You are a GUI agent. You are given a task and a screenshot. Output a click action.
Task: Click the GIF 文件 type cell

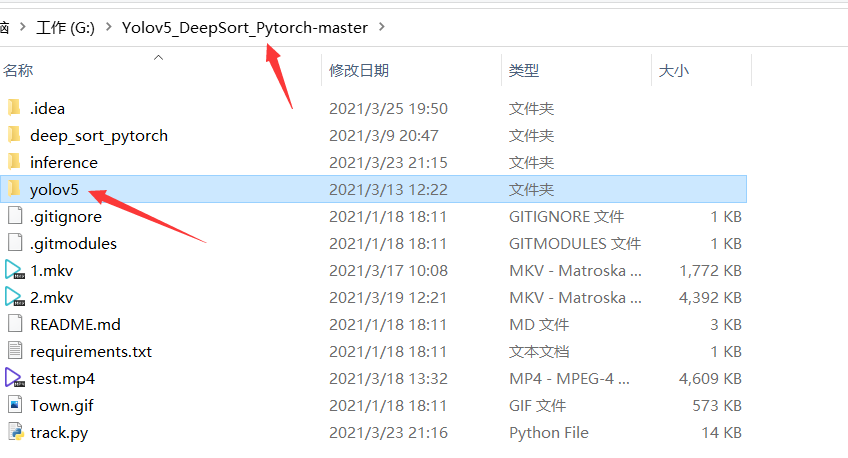[x=537, y=406]
